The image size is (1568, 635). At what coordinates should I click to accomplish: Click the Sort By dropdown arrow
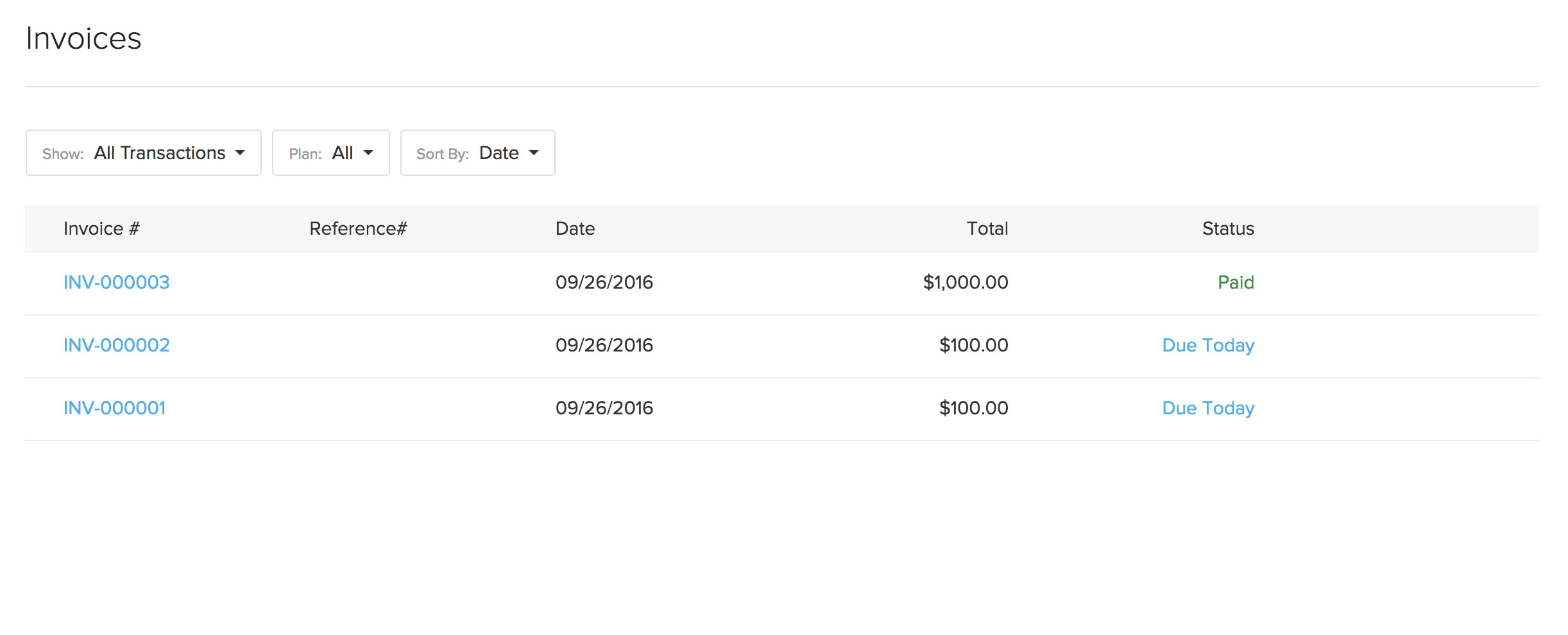(534, 153)
